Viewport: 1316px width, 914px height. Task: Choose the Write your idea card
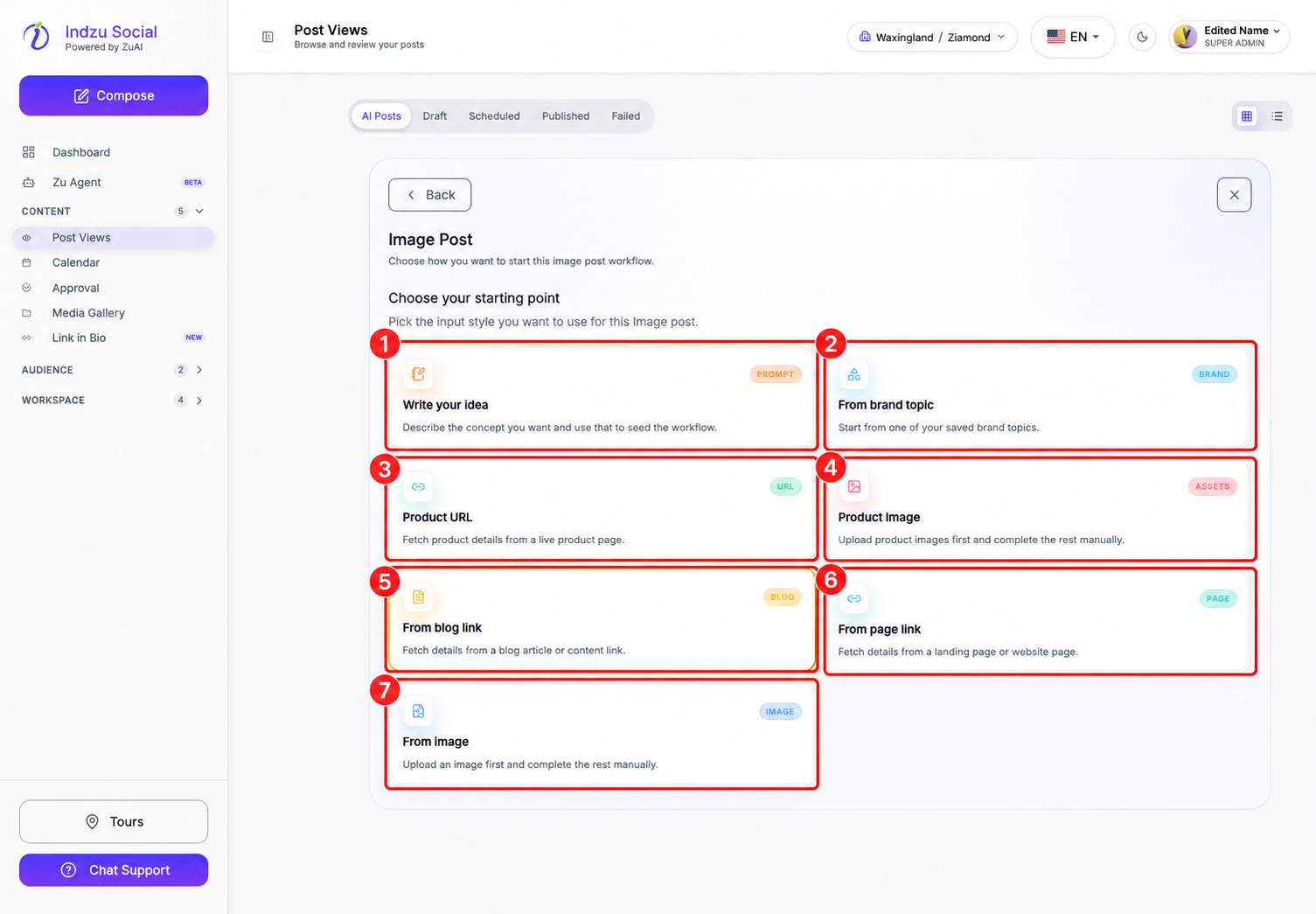pyautogui.click(x=602, y=396)
